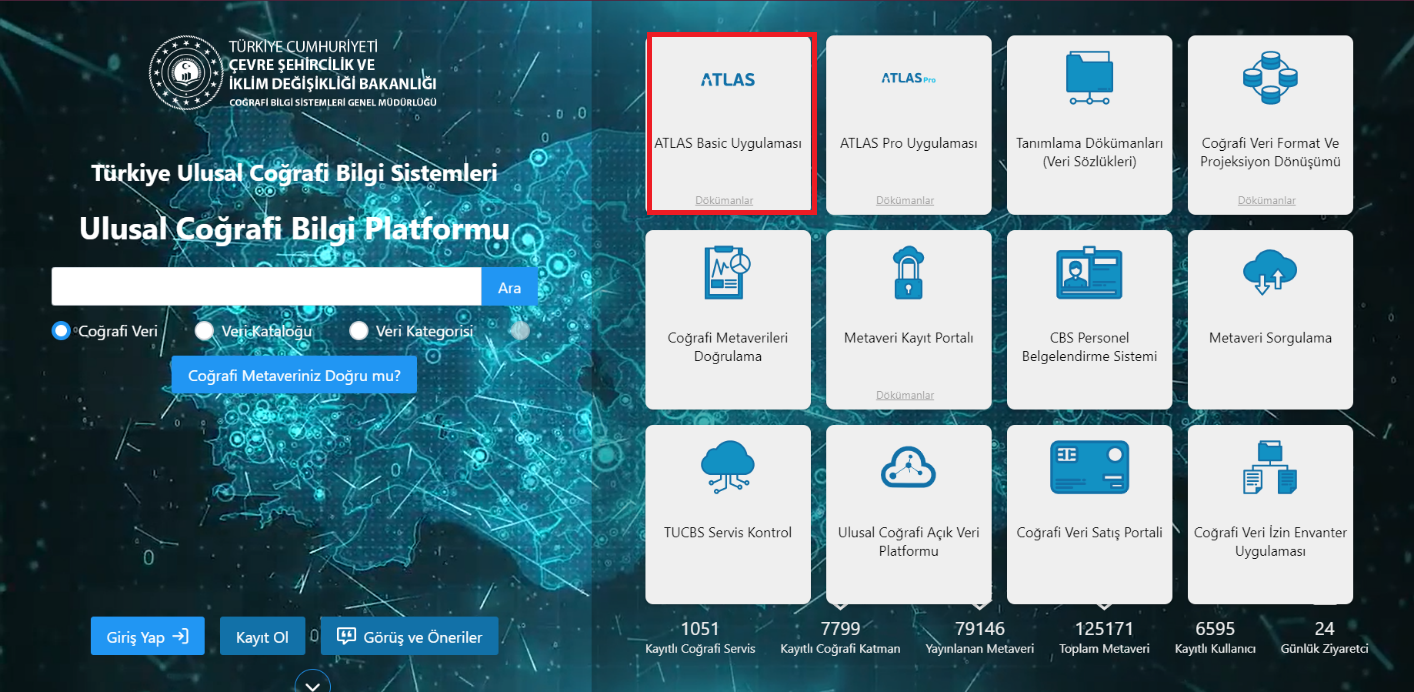Expand page with the down chevron
1414x692 pixels.
click(x=313, y=683)
